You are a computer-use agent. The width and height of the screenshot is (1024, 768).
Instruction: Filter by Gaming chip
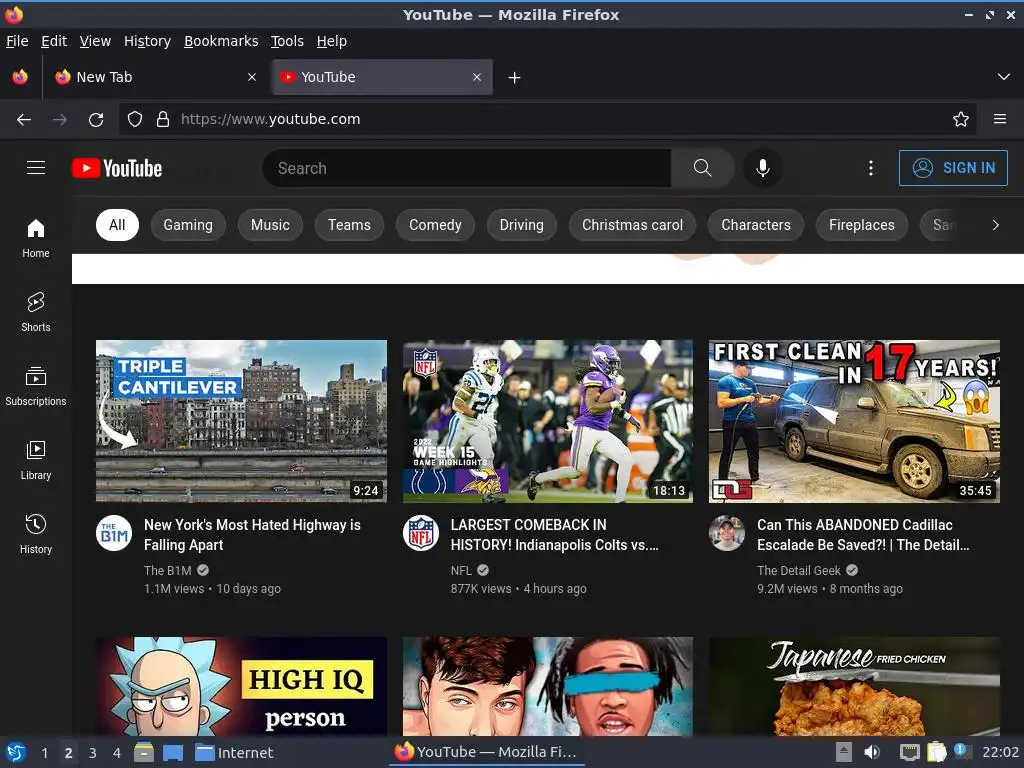188,225
